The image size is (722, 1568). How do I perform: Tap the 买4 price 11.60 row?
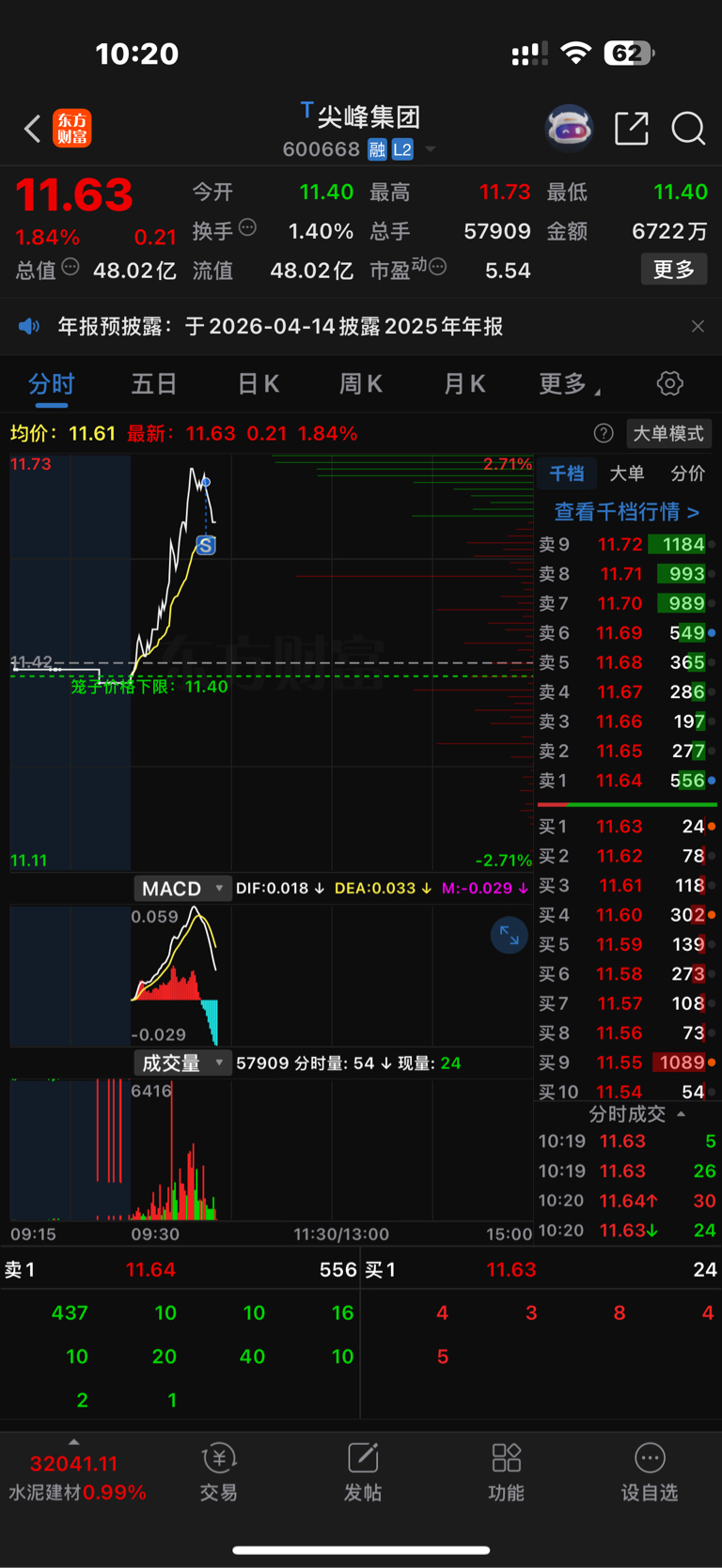627,915
